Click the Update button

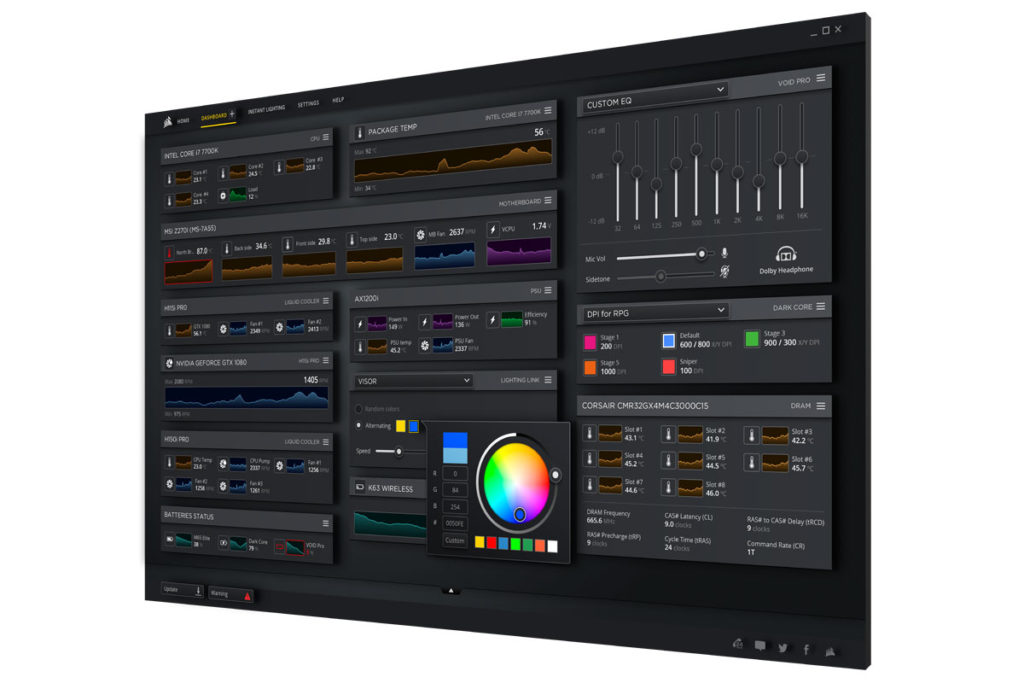point(182,591)
